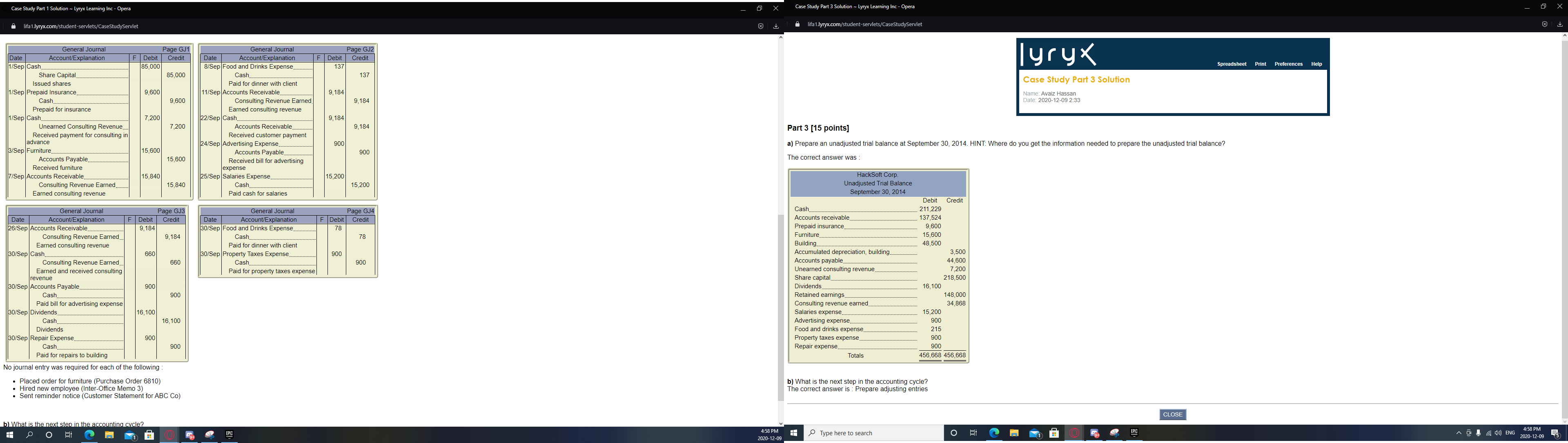The width and height of the screenshot is (1568, 443).
Task: Open Preferences in Lyryx header
Action: pyautogui.click(x=1288, y=64)
